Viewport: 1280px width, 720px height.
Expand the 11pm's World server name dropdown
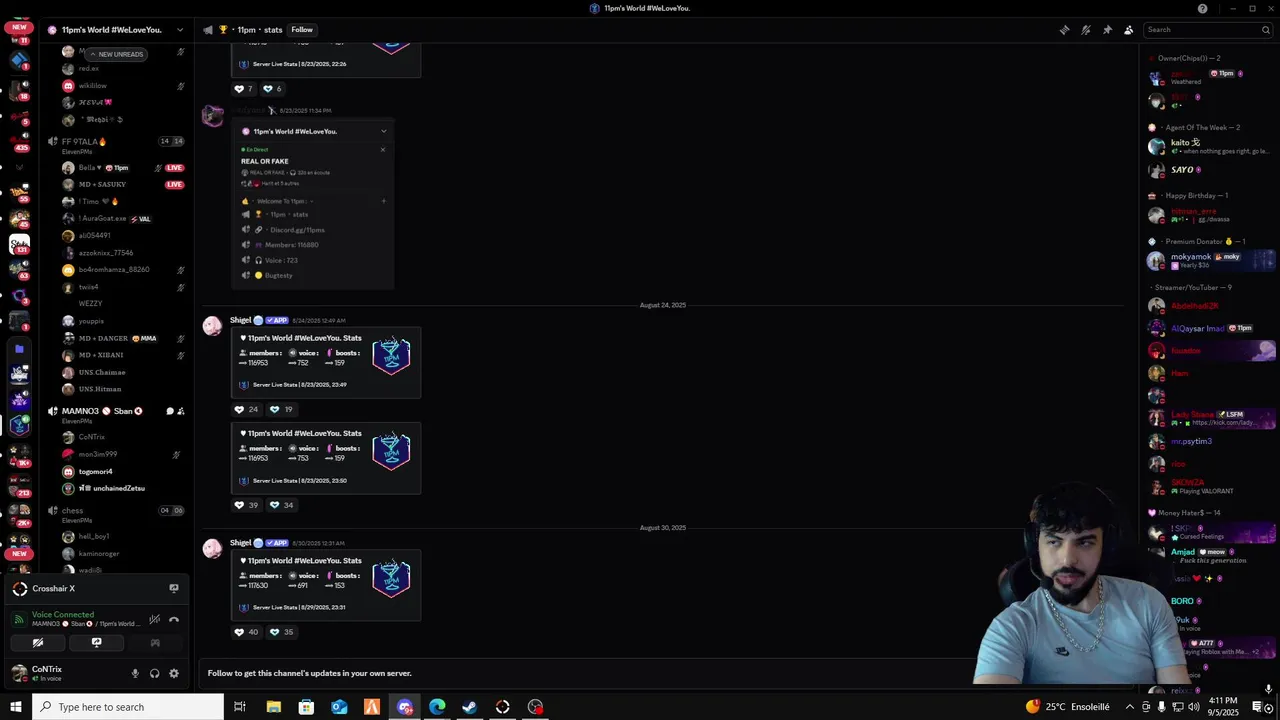[180, 30]
